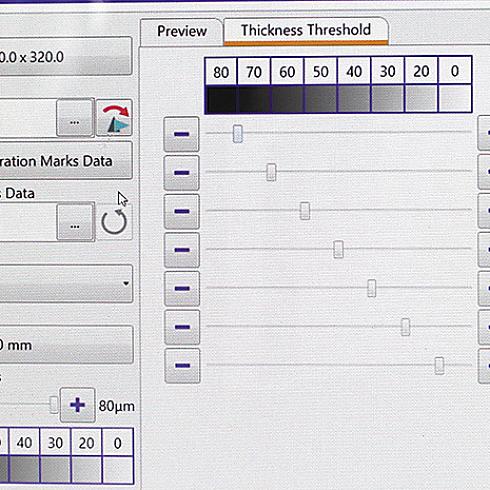Click the swatch under 70 in top scale
Viewport: 490px width, 490px height.
[254, 99]
